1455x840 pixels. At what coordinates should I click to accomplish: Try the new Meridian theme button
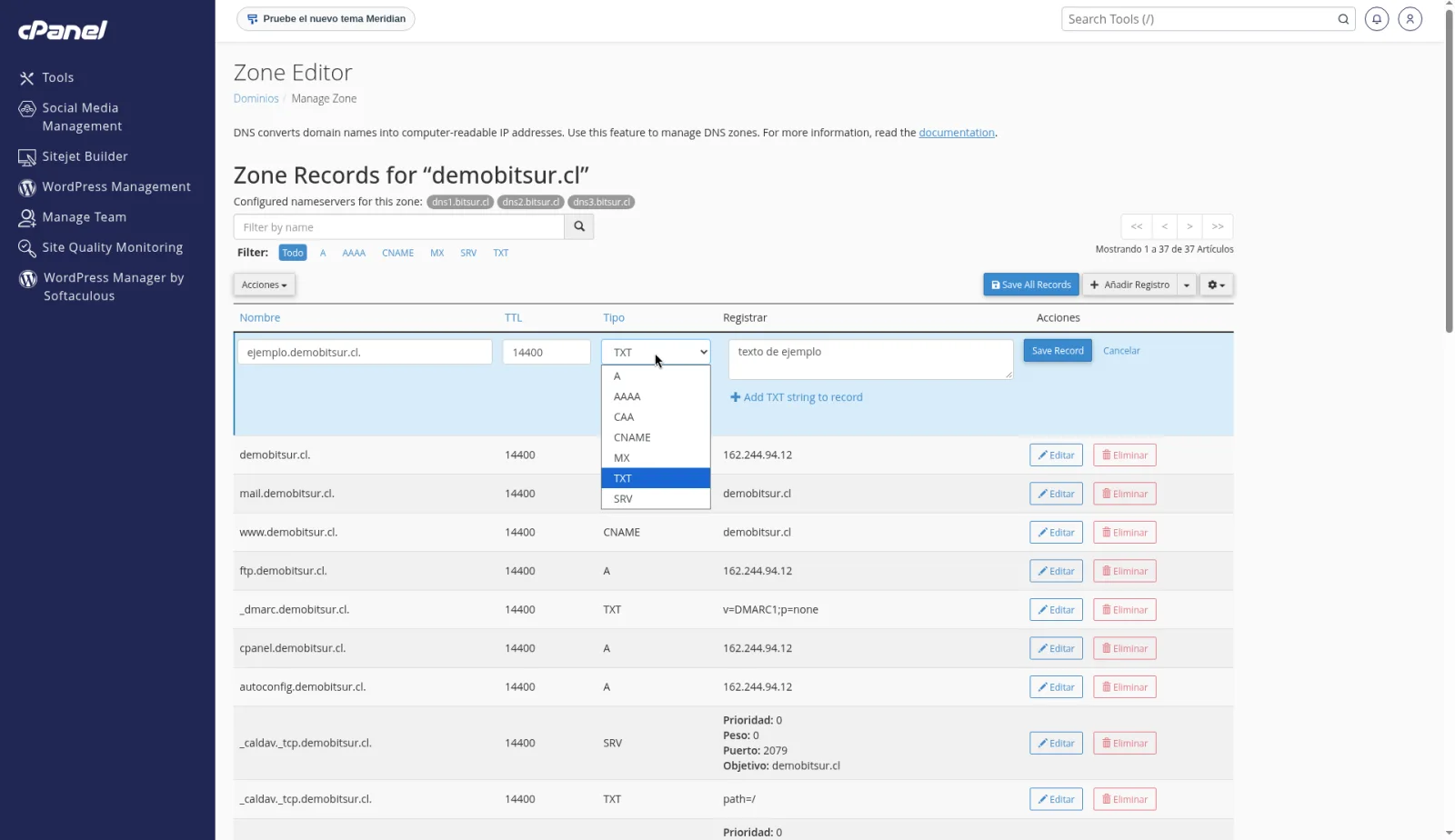pyautogui.click(x=326, y=19)
